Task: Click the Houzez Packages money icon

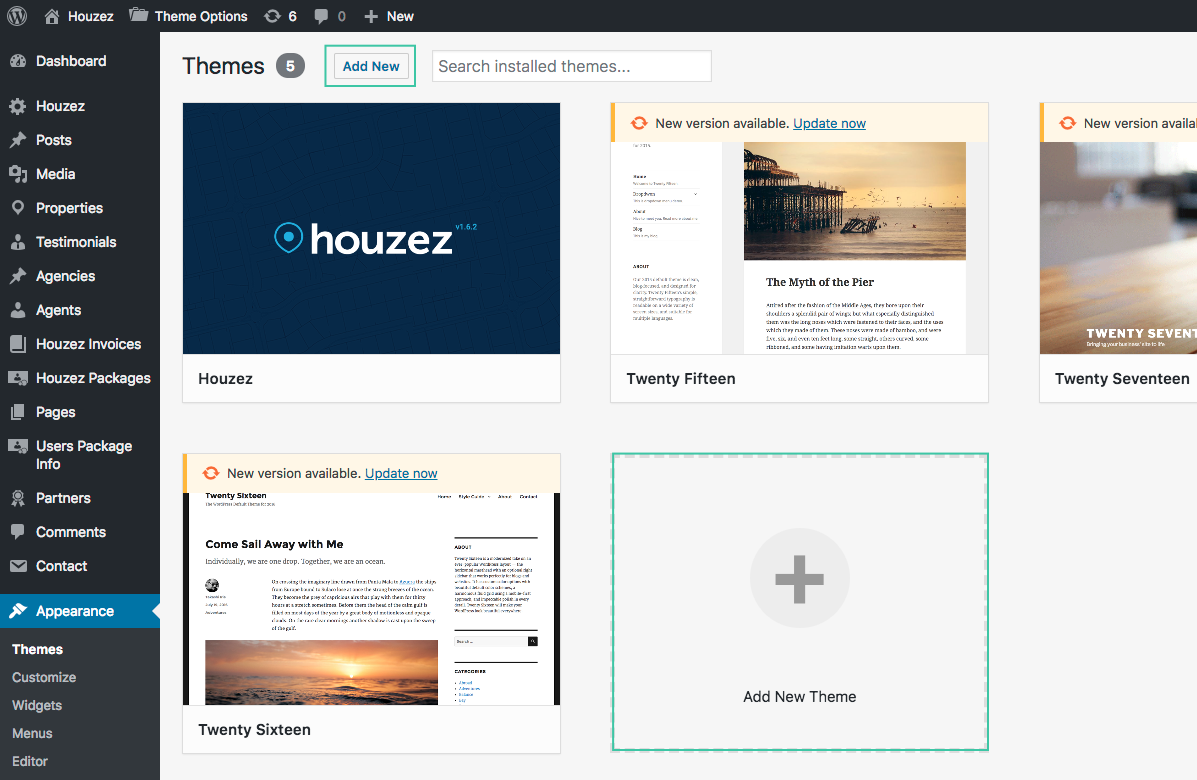Action: pyautogui.click(x=18, y=378)
